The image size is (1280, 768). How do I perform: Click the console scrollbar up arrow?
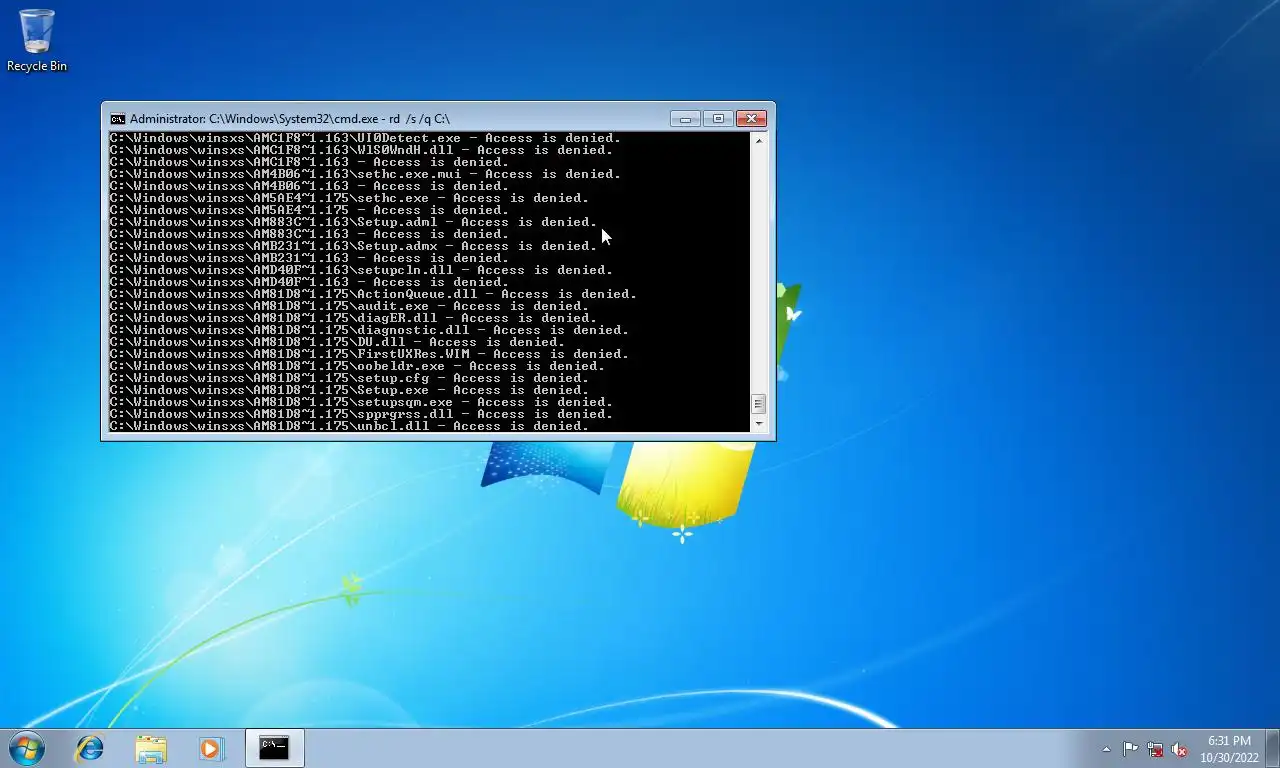758,140
